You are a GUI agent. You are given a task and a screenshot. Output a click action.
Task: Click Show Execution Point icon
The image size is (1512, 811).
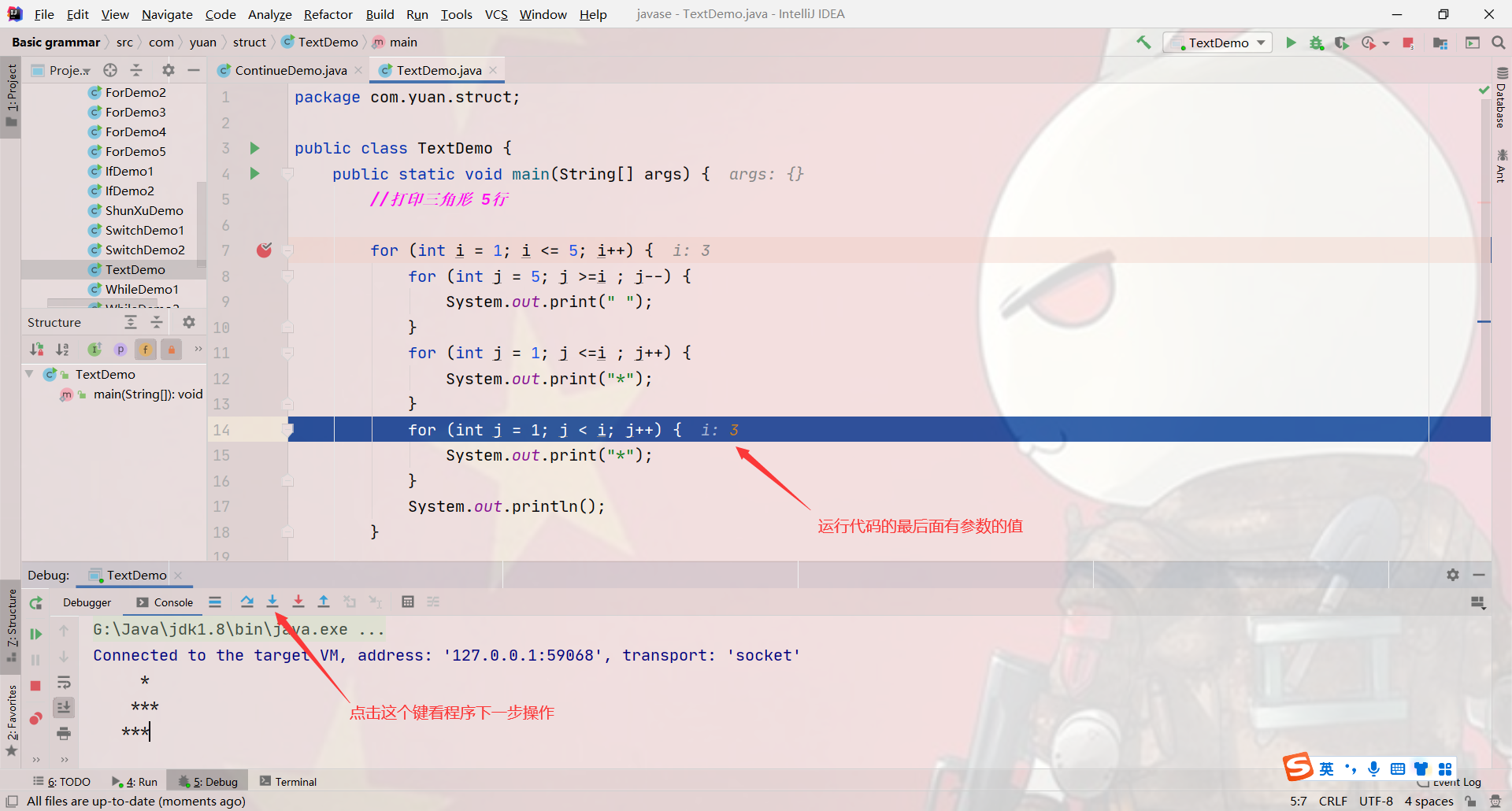tap(215, 602)
